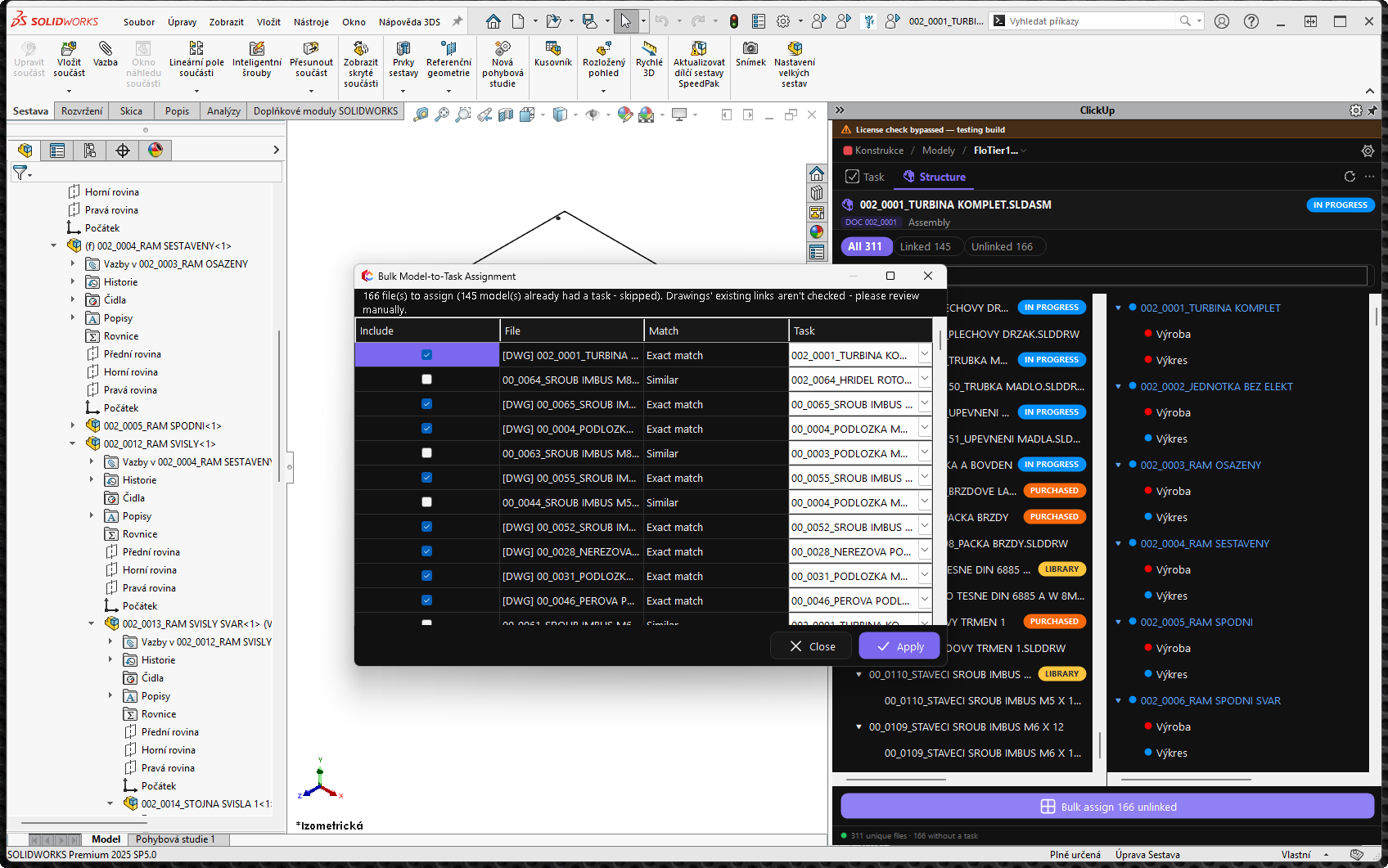
Task: Expand 002_0005_RAM SPODNI<1> tree node
Action: click(x=73, y=425)
